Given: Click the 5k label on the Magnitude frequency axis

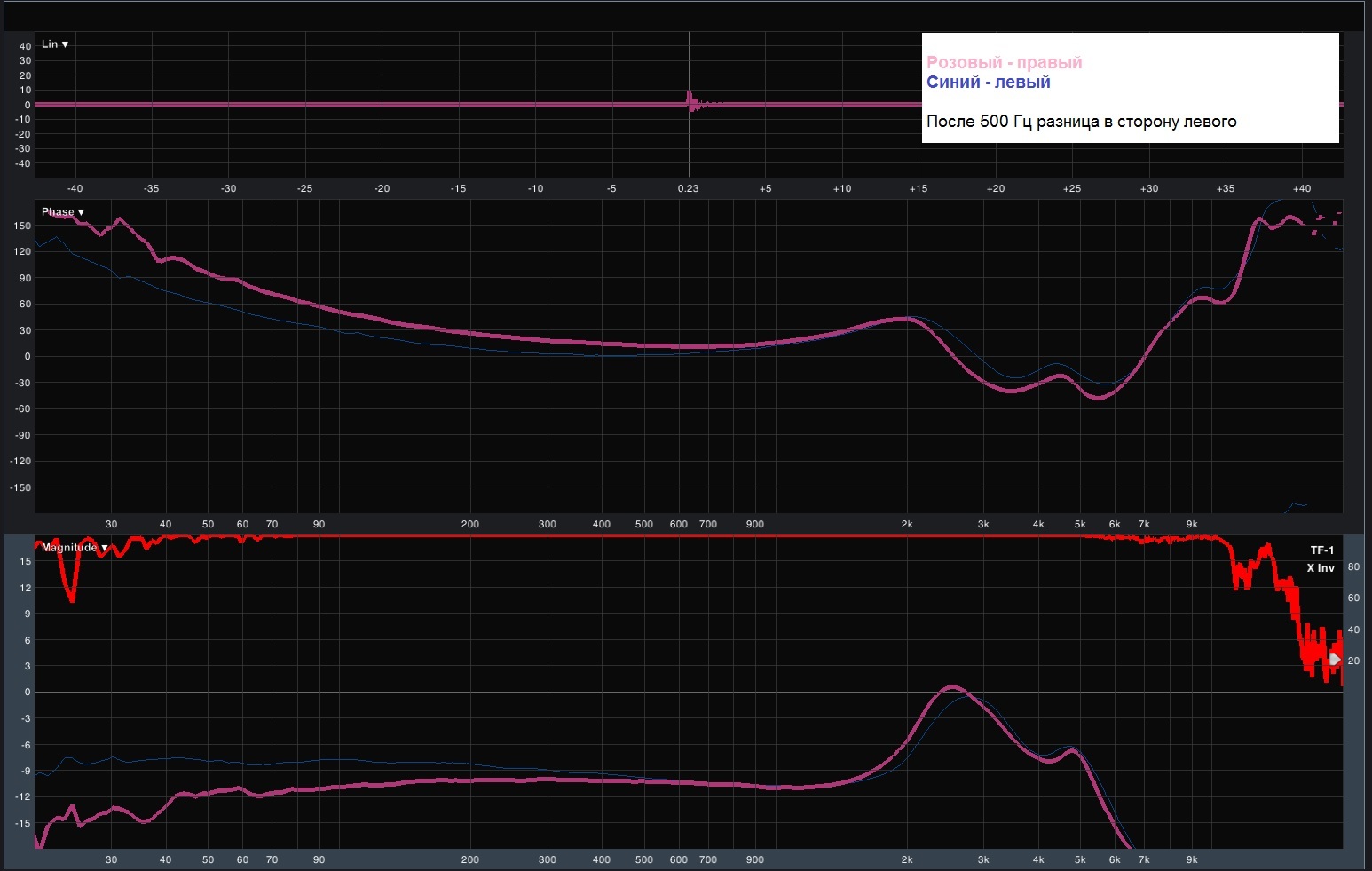Looking at the screenshot, I should click(x=1080, y=859).
